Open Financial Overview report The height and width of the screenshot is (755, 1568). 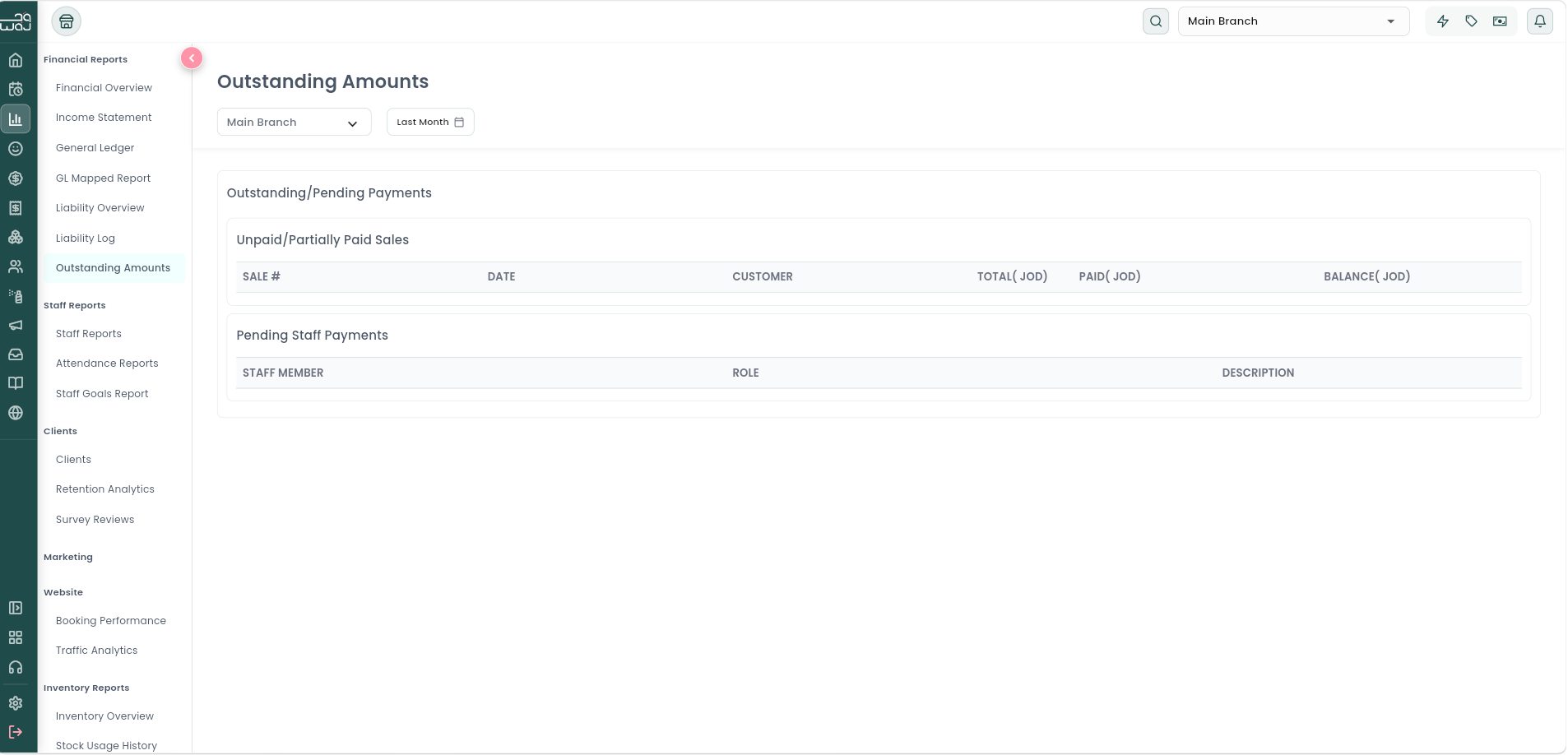coord(104,88)
